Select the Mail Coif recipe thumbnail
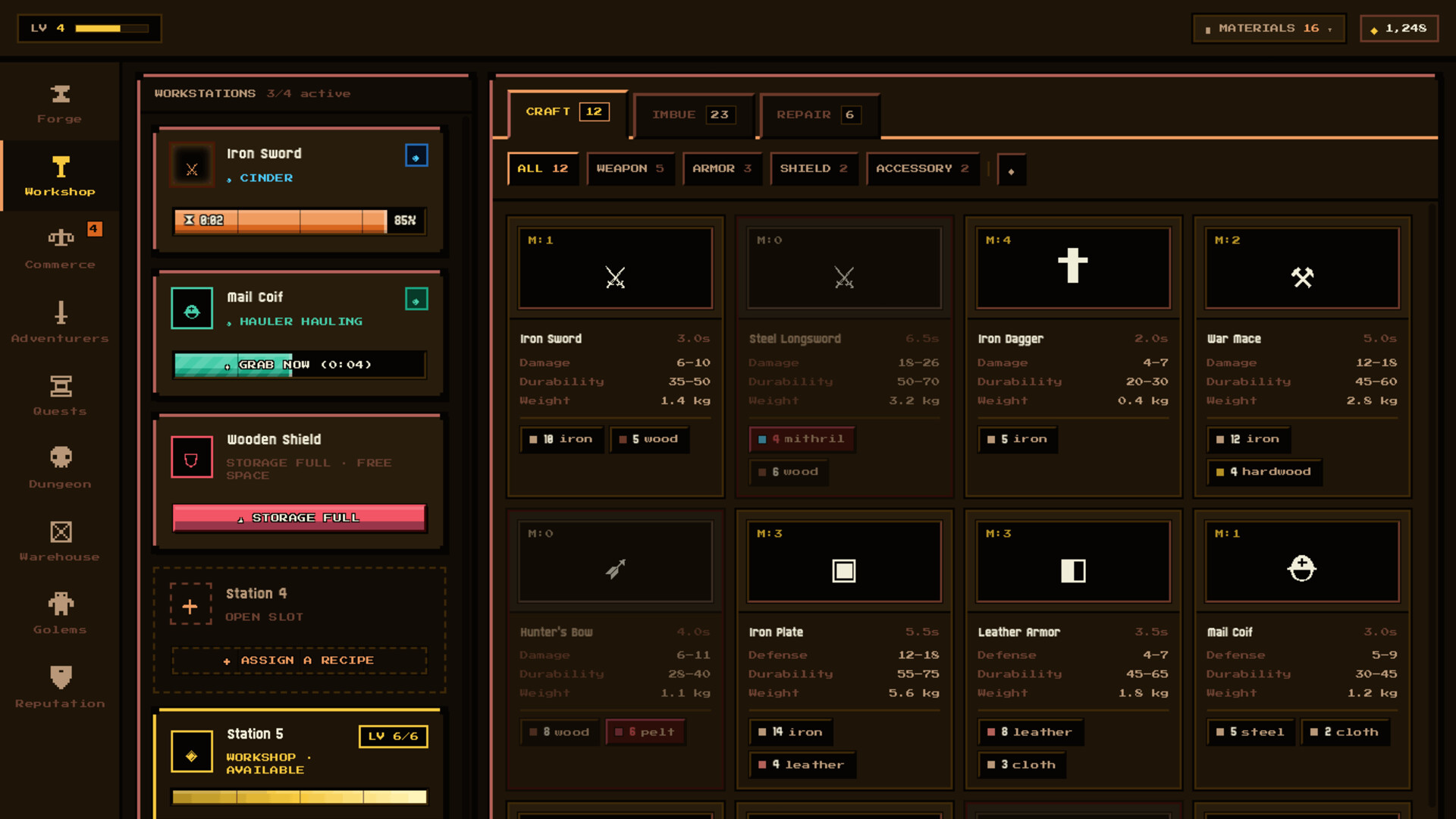 pyautogui.click(x=1303, y=561)
